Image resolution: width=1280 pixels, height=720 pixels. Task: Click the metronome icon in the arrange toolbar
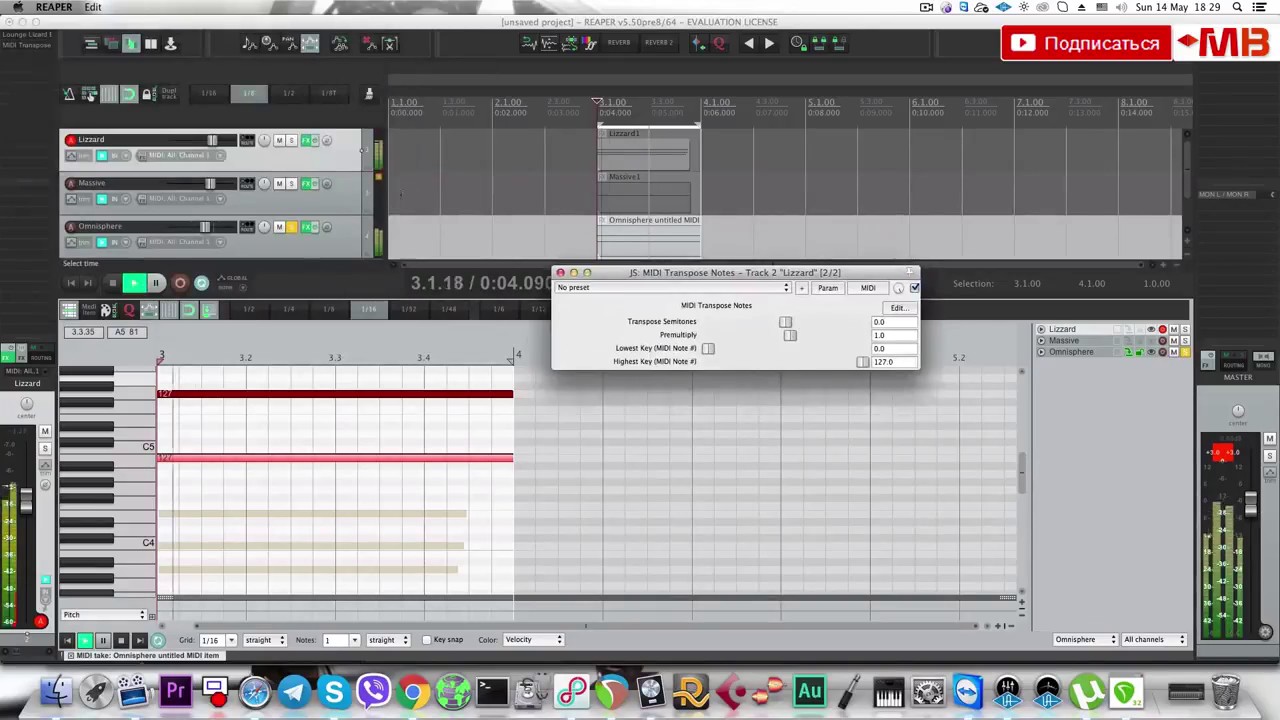69,94
